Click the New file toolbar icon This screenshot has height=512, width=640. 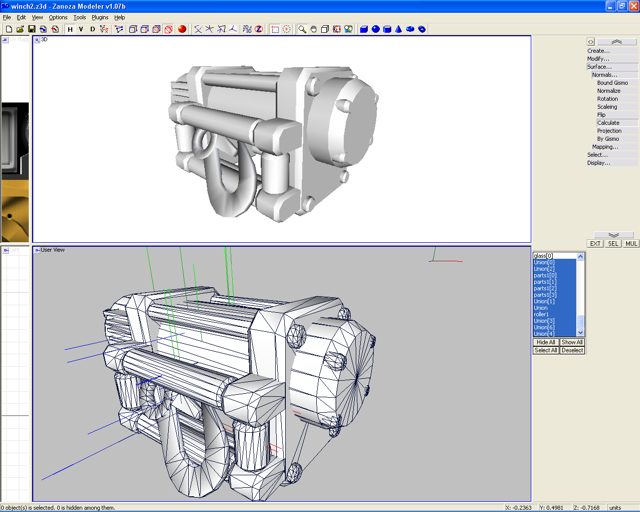point(8,29)
